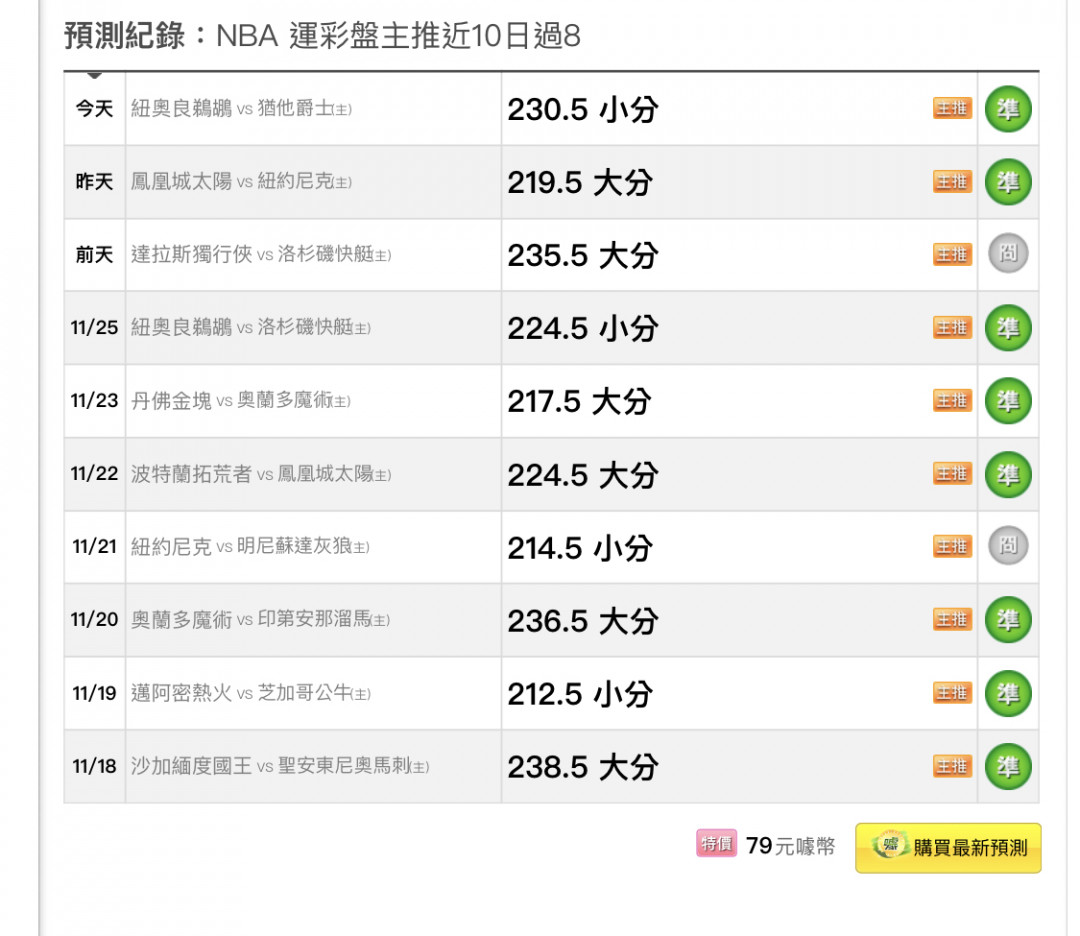Click the 11/19 date cell

[94, 693]
